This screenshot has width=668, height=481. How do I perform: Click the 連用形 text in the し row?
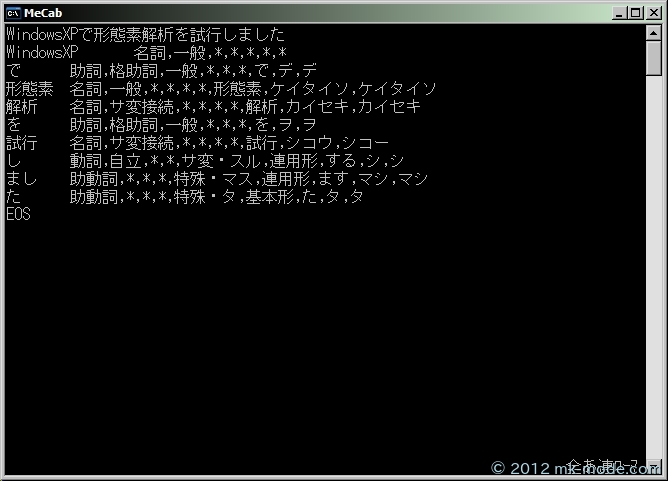tap(294, 161)
